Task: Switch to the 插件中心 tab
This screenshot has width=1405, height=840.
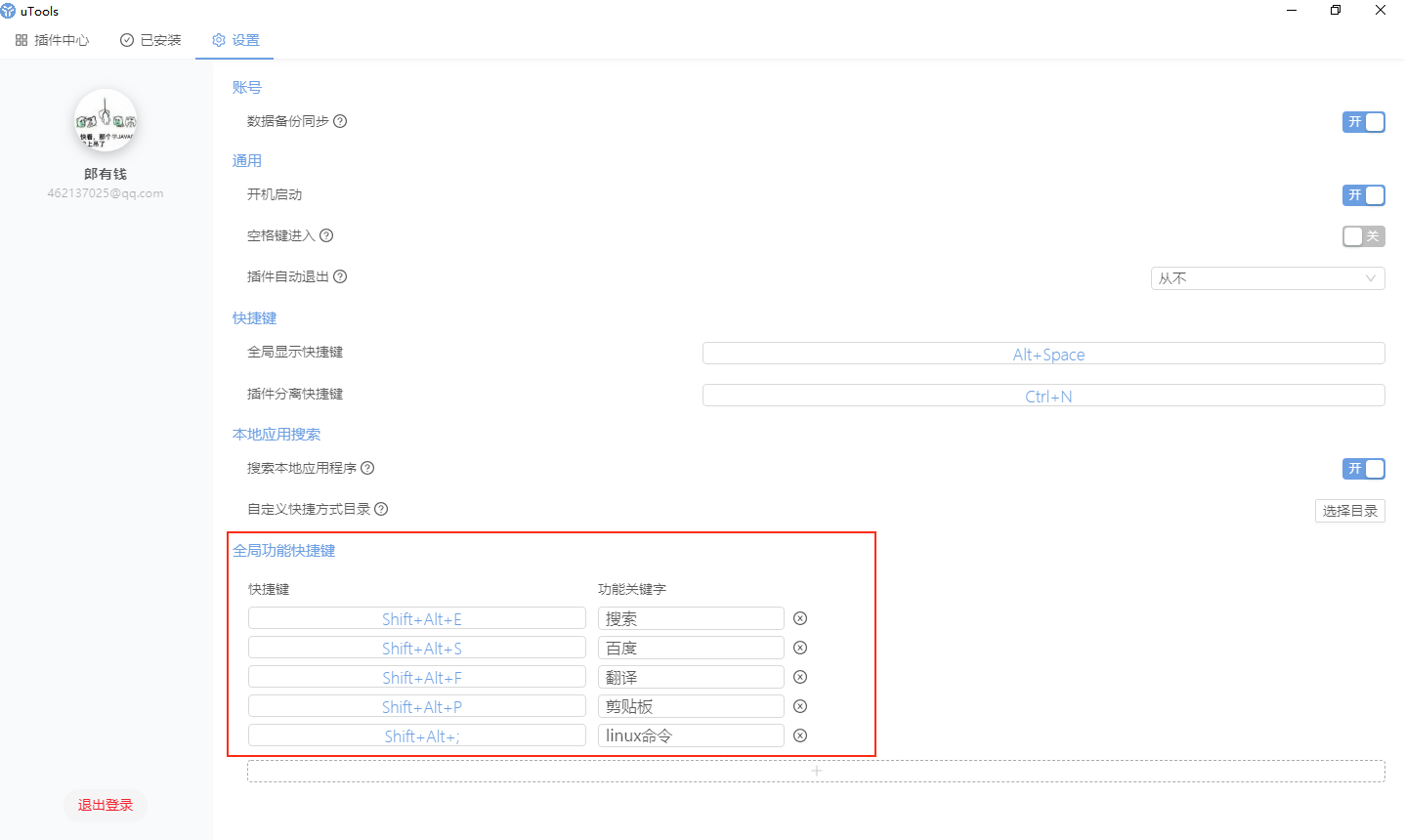Action: pos(52,40)
